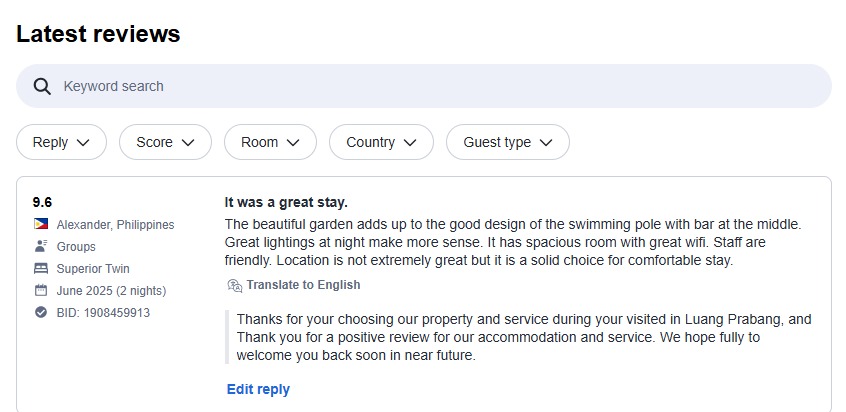
Task: Open the Reply filter dropdown
Action: click(62, 142)
